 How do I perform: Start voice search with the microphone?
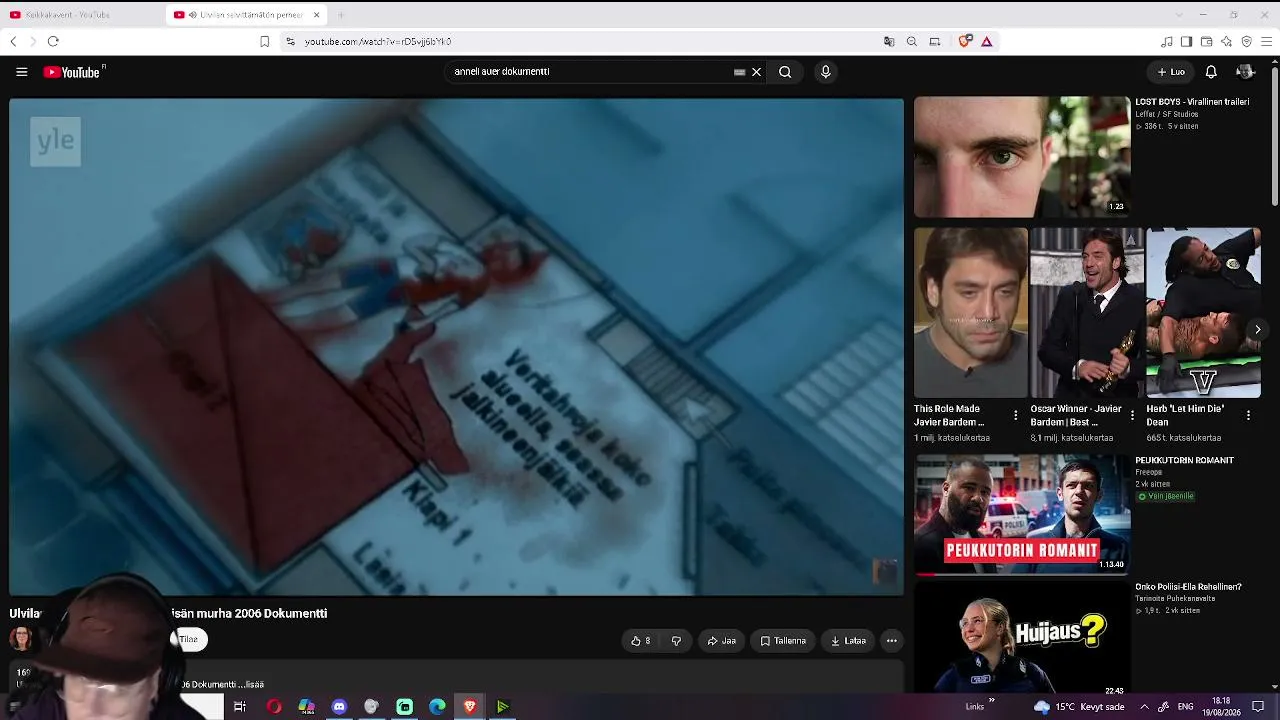point(825,72)
